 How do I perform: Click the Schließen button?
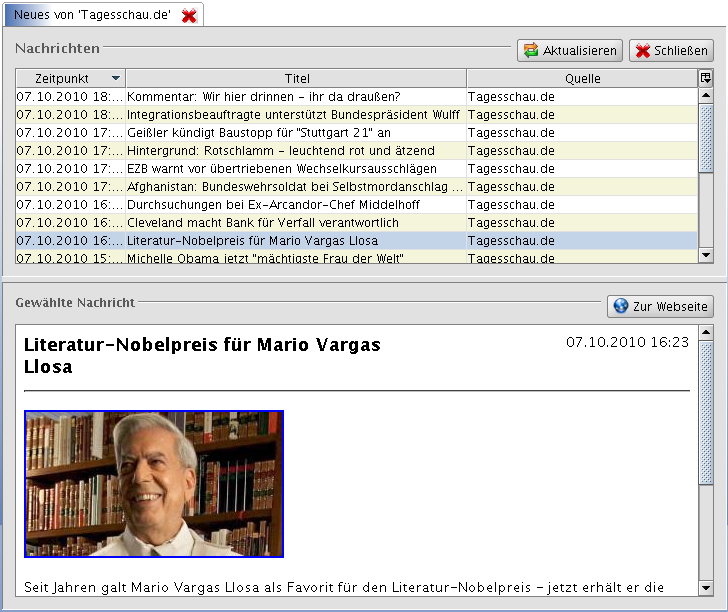tap(671, 51)
